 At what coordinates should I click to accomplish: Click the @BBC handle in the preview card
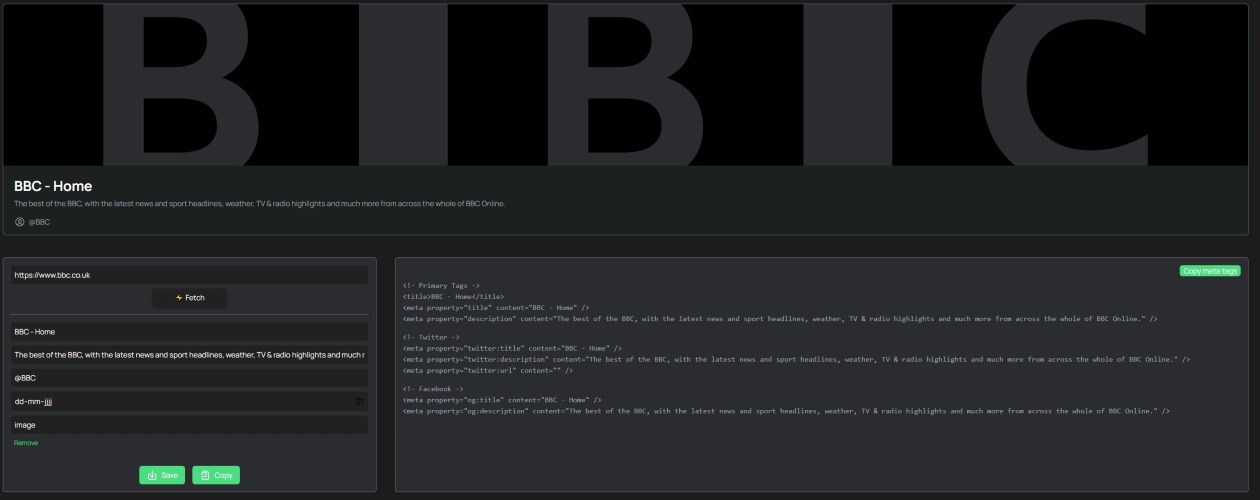tap(39, 222)
